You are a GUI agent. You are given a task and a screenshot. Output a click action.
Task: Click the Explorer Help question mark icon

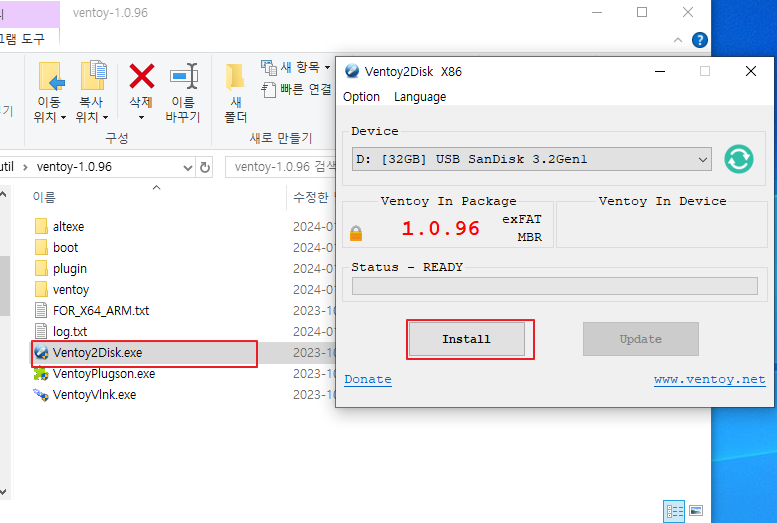tap(699, 40)
